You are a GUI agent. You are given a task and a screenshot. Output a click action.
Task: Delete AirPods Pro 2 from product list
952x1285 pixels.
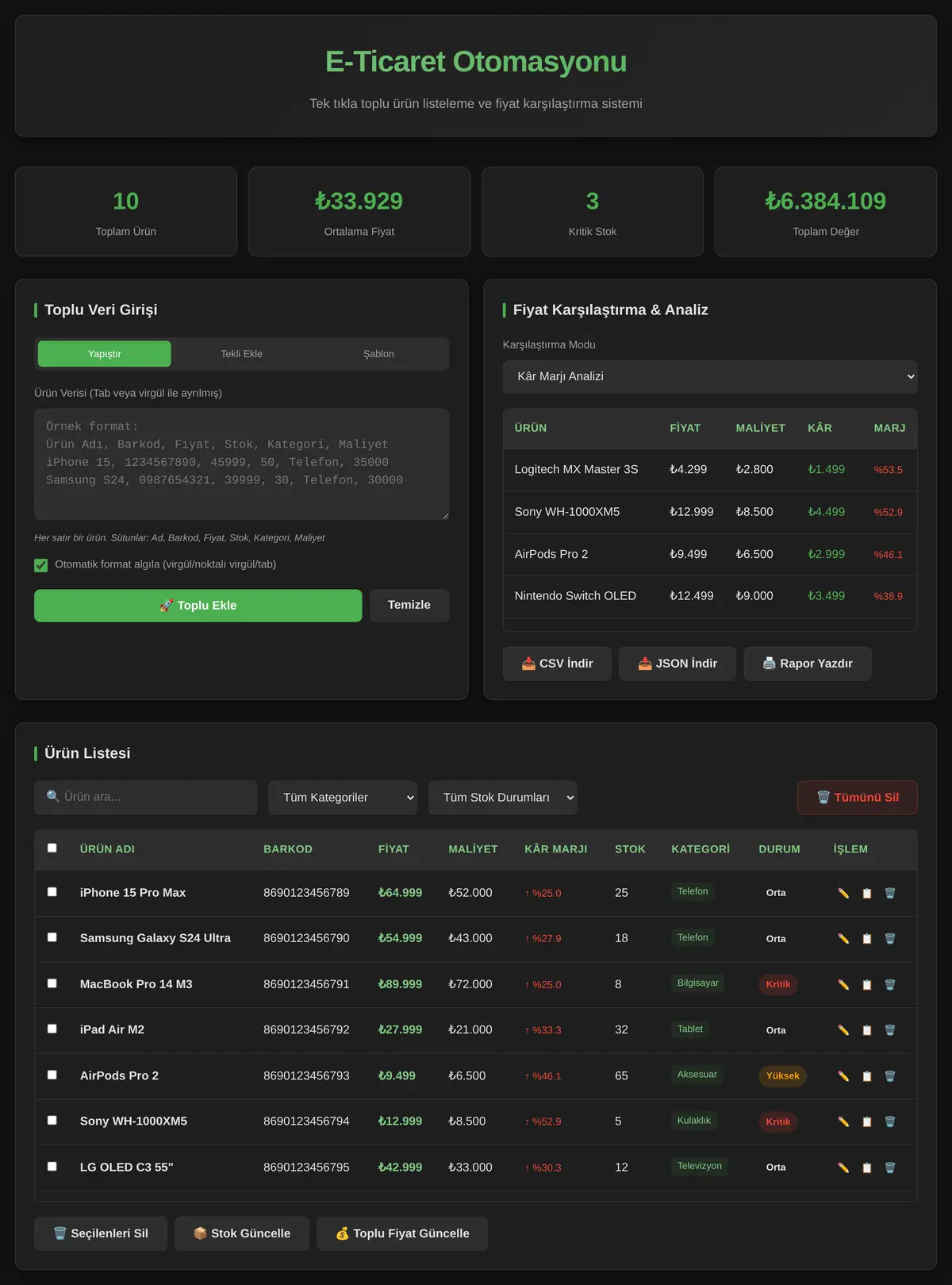890,1076
